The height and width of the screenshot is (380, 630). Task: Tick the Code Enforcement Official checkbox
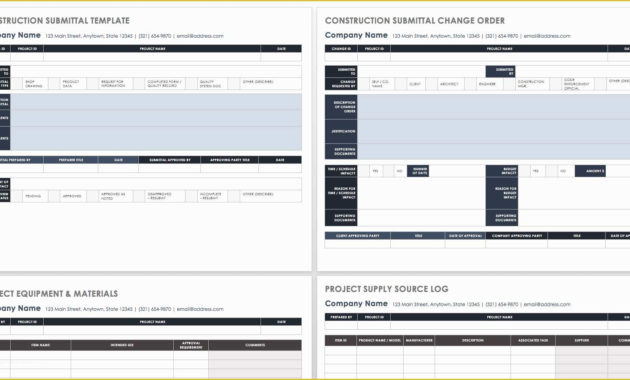556,84
